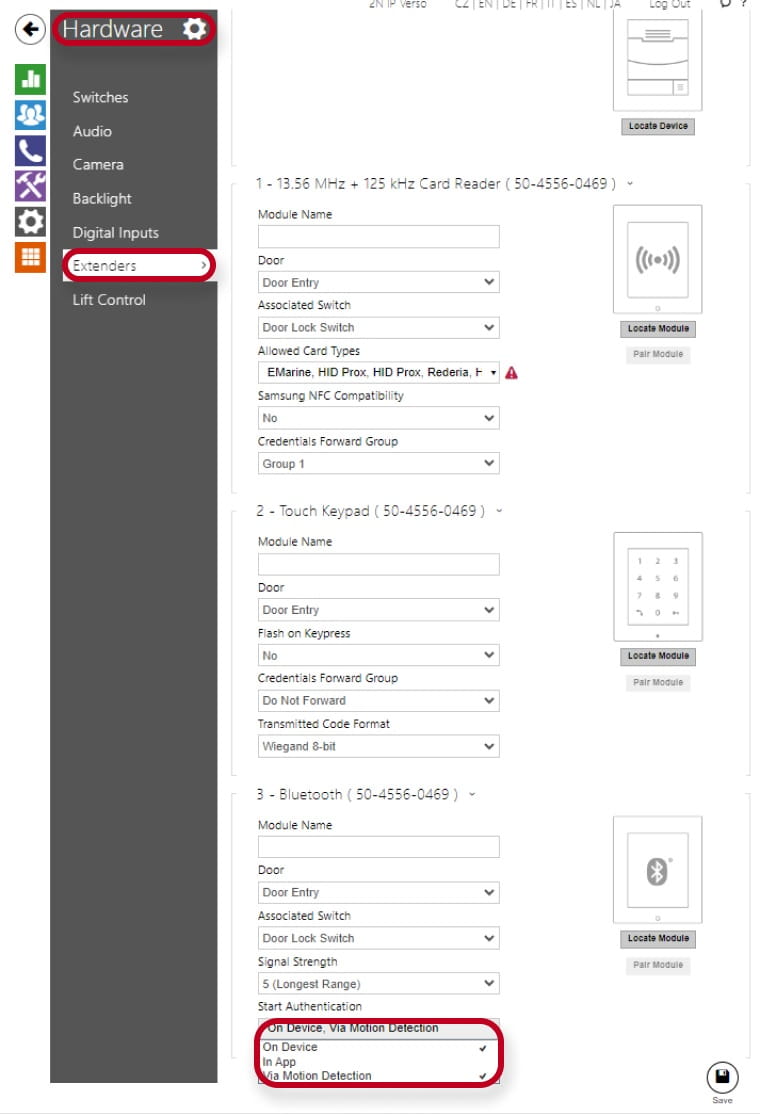The width and height of the screenshot is (760, 1114).
Task: Click Locate Module for the Touch Keypad
Action: (x=658, y=656)
